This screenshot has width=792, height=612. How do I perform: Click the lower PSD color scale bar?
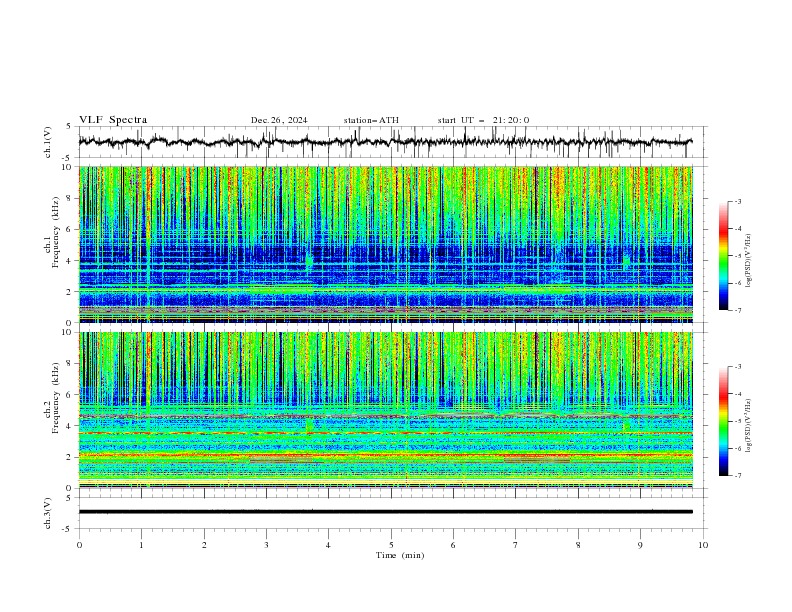(x=723, y=421)
